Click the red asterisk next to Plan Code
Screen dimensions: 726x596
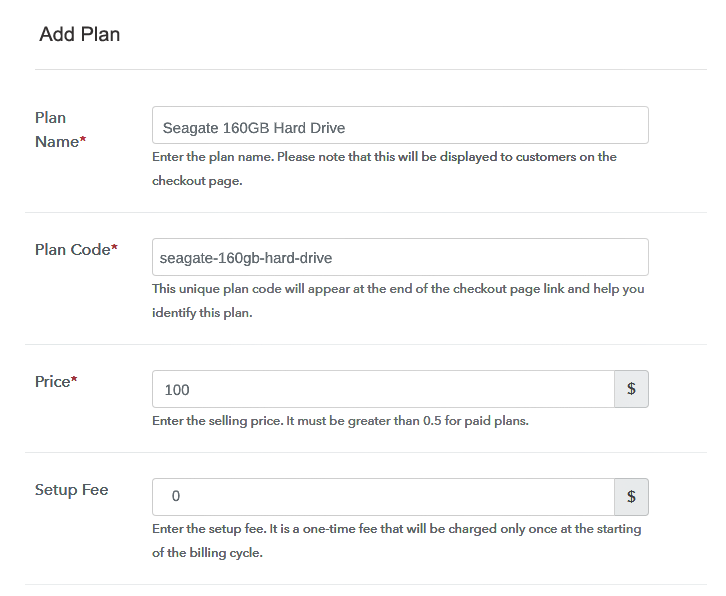tap(114, 249)
